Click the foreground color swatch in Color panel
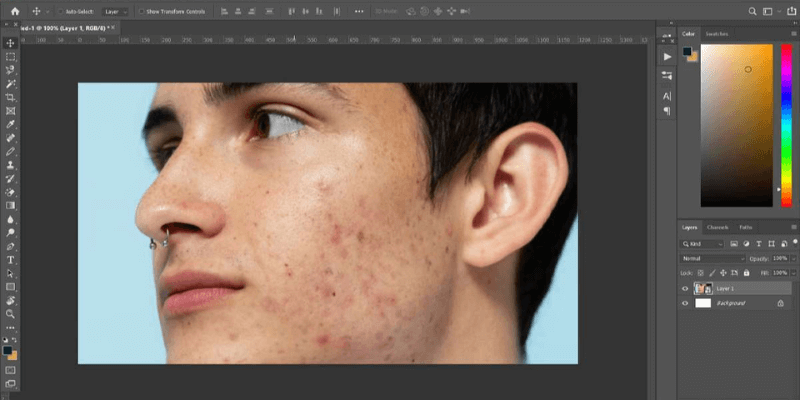Screen dimensions: 800x400 pos(687,50)
